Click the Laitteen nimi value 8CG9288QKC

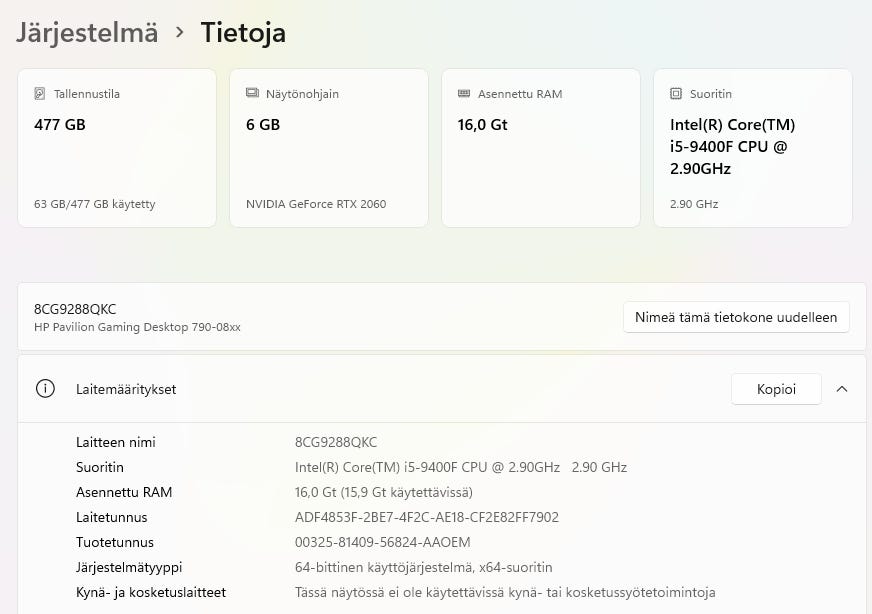336,442
